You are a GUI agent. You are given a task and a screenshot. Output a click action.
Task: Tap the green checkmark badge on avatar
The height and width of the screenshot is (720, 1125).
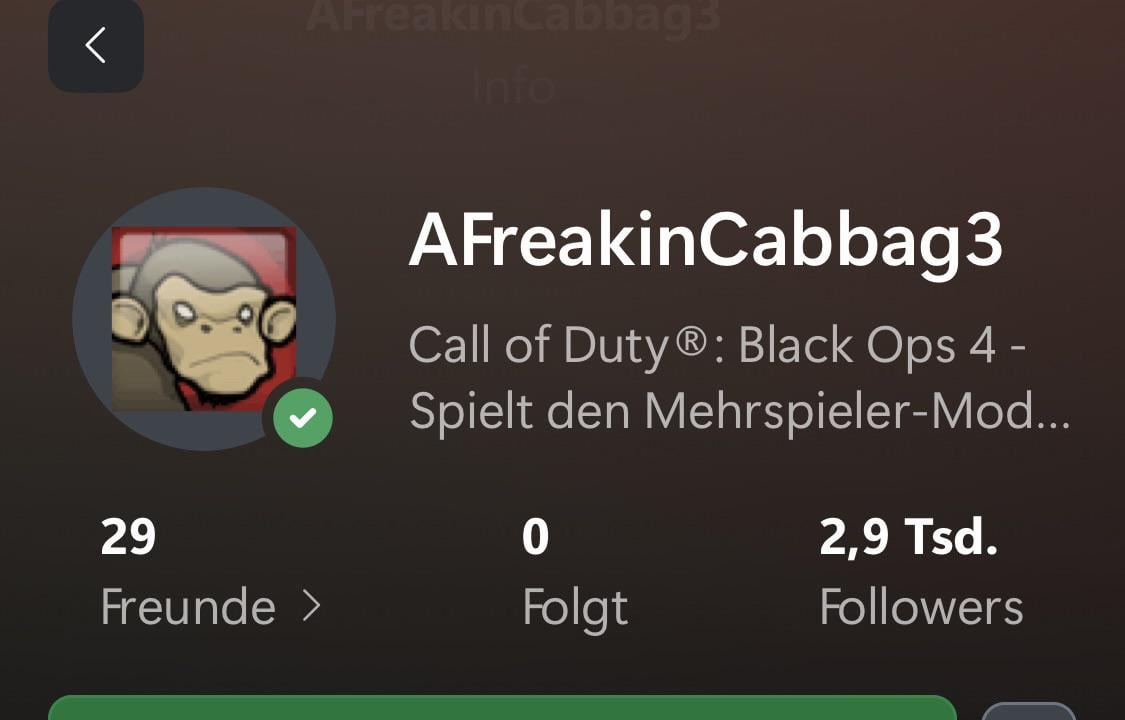pyautogui.click(x=303, y=418)
